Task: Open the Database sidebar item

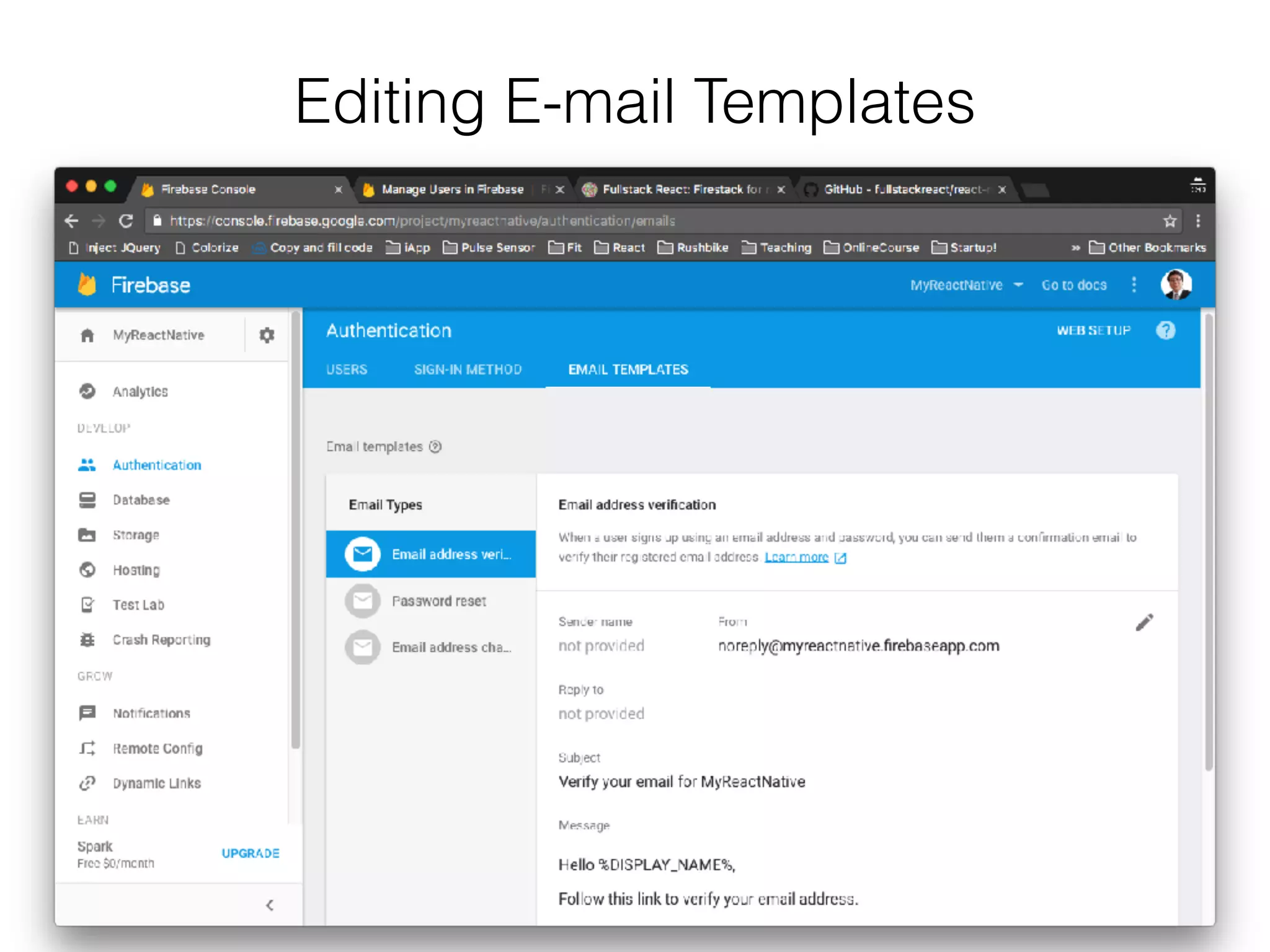Action: point(124,500)
